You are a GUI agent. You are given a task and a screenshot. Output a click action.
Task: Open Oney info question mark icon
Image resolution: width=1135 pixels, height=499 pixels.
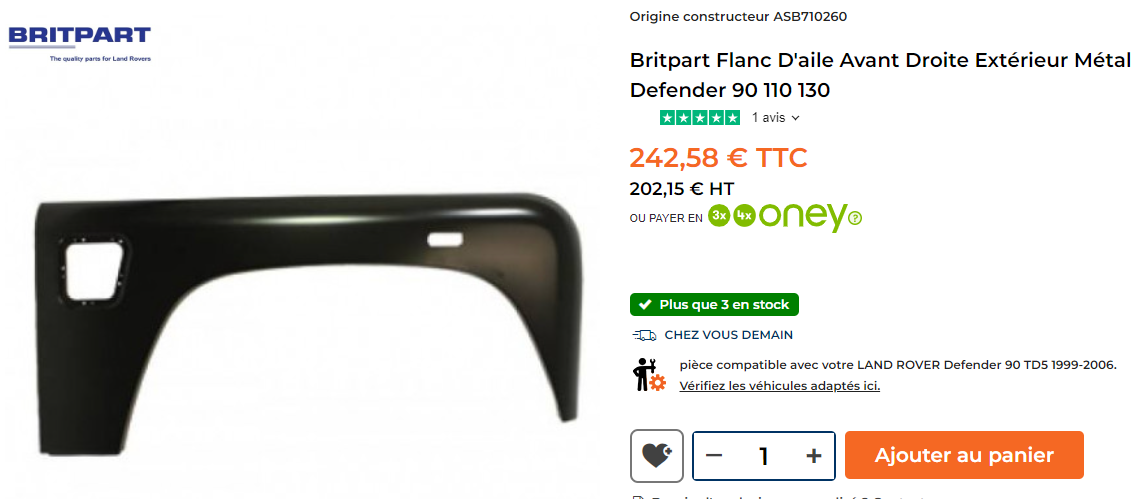click(x=855, y=217)
